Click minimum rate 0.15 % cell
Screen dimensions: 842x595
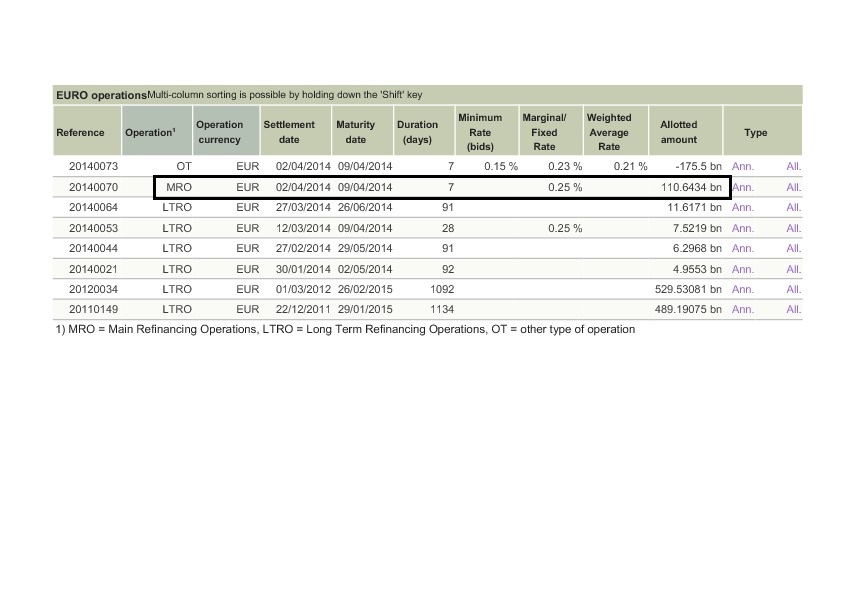coord(501,166)
